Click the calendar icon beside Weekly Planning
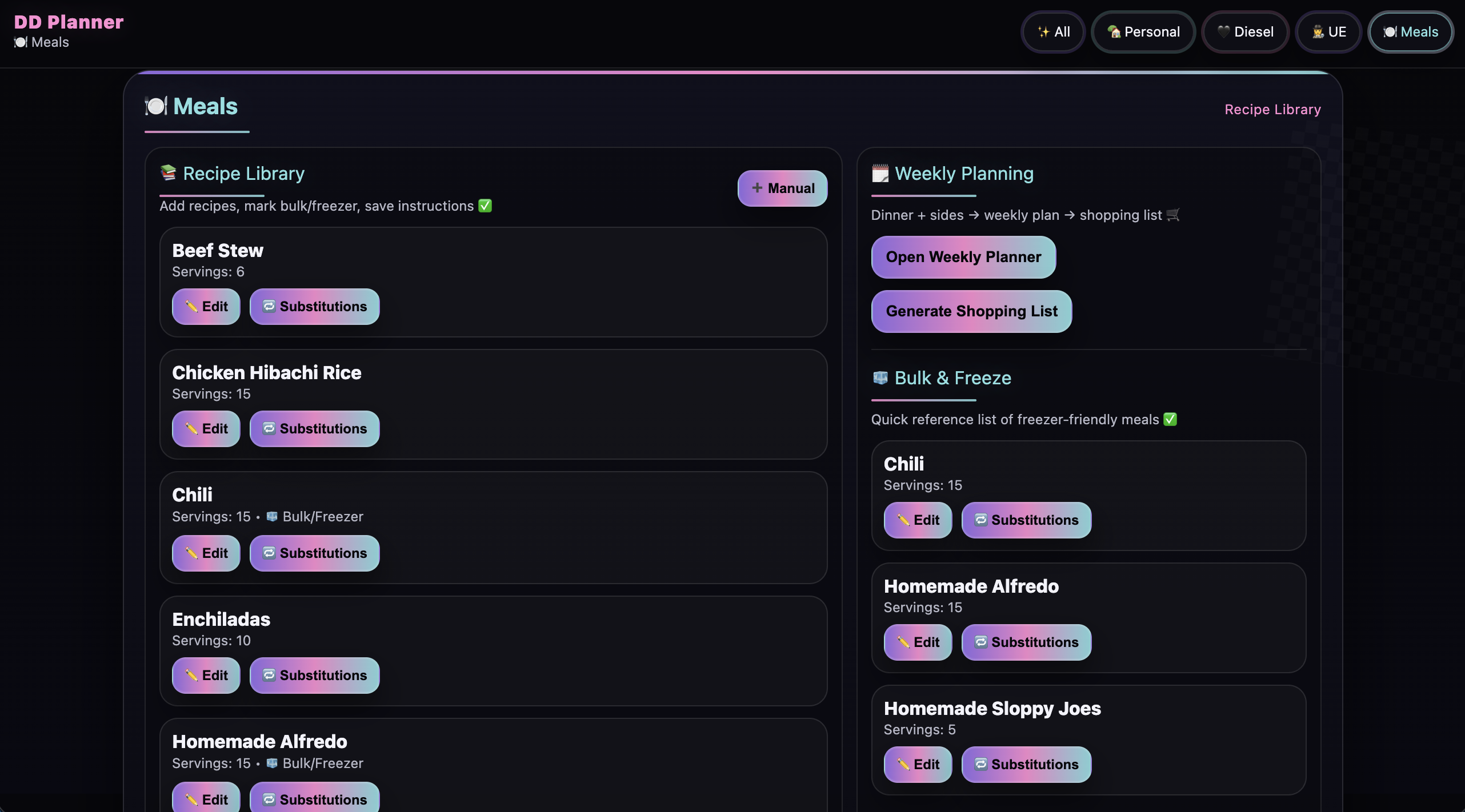Screen dimensions: 1465x812 [880, 173]
